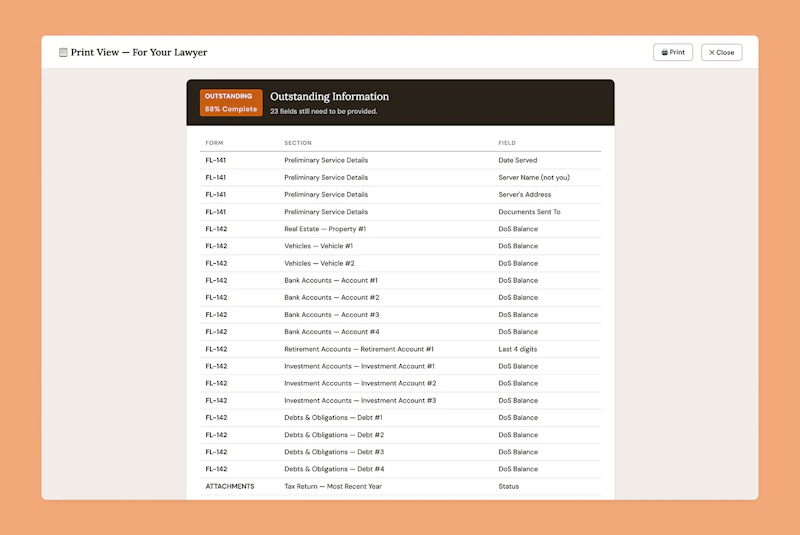This screenshot has width=800, height=535.
Task: Click 'Vehicles — Vehicle #1' section cell
Action: tap(318, 246)
